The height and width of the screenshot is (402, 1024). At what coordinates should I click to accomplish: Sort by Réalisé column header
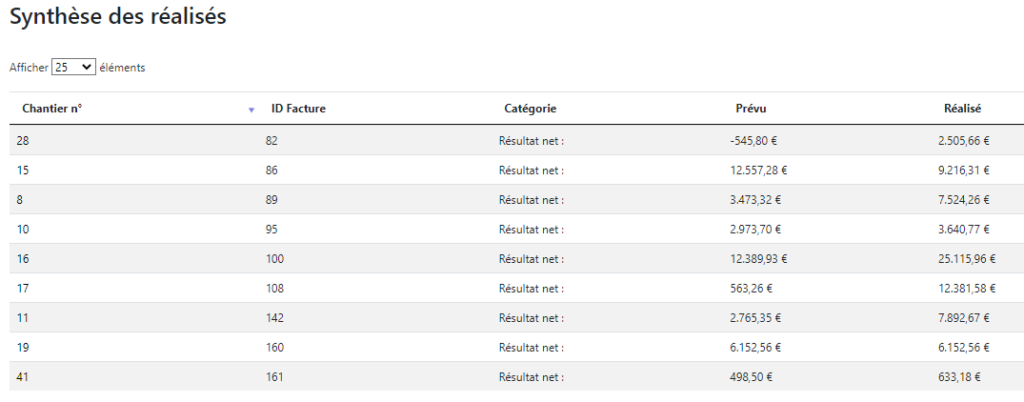click(x=963, y=109)
